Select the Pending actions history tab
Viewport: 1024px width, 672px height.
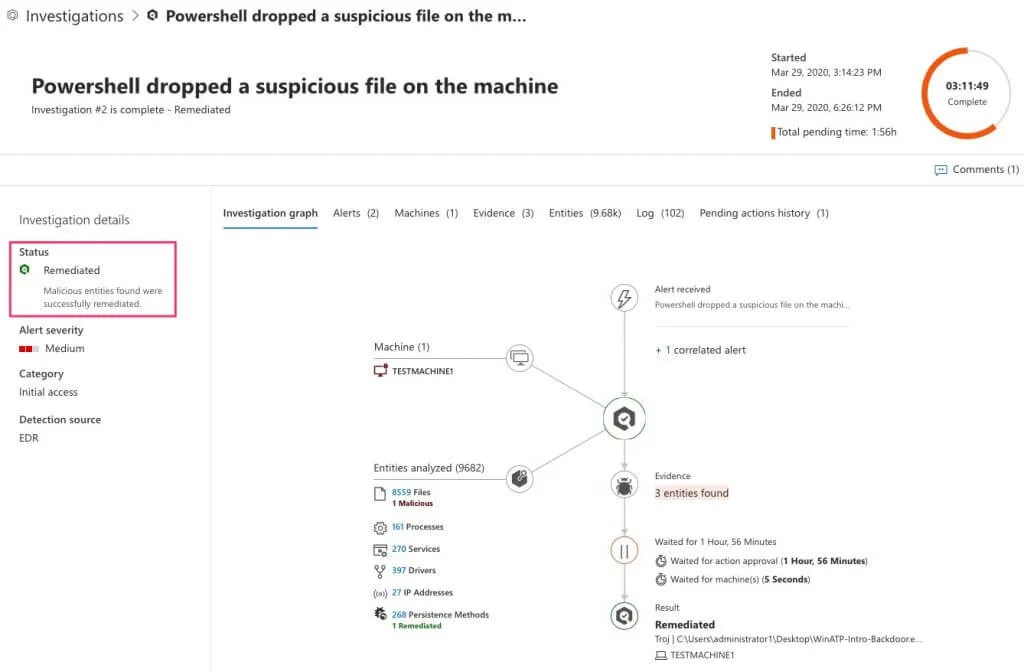pyautogui.click(x=763, y=213)
